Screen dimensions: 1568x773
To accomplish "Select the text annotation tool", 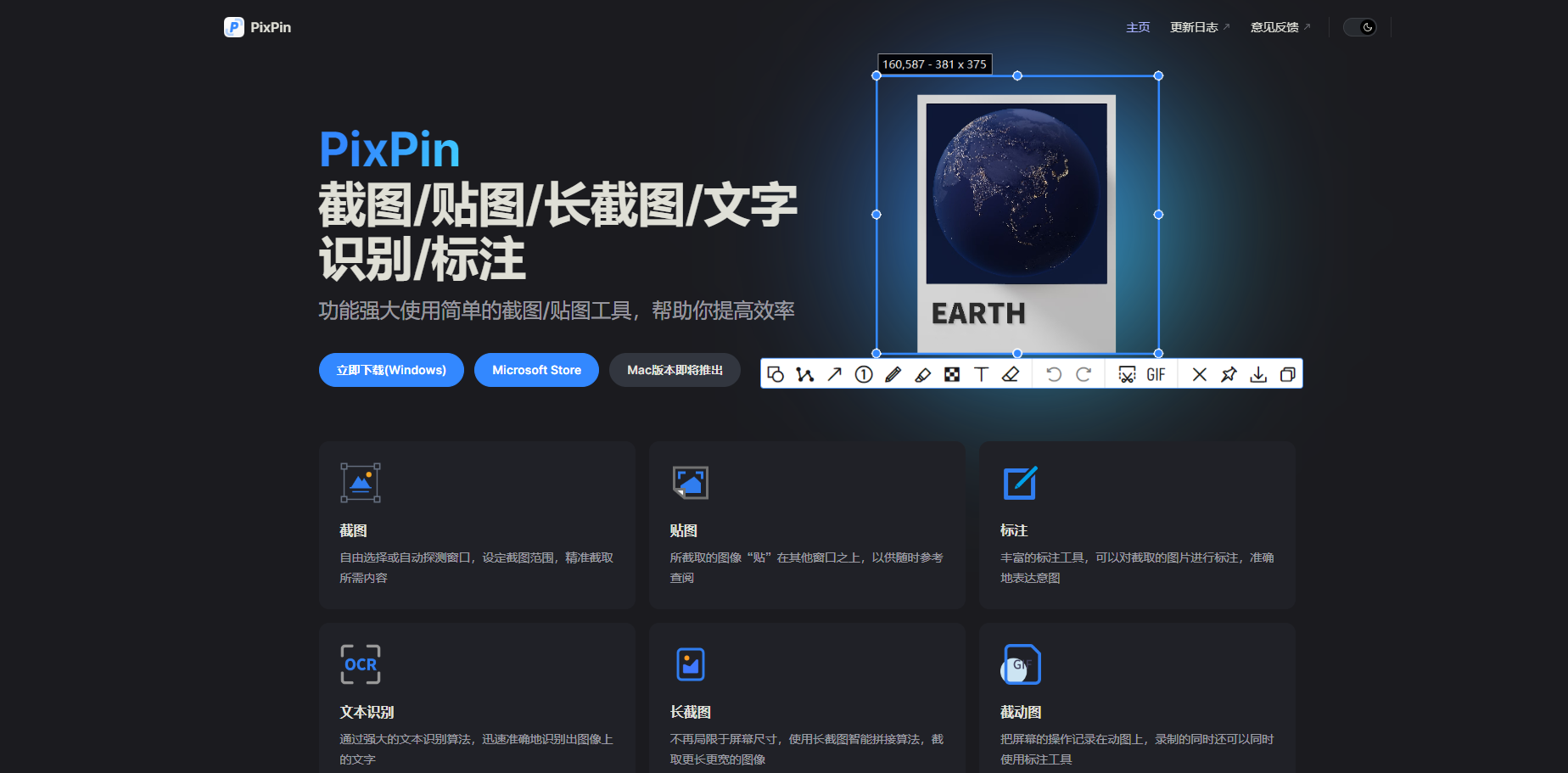I will click(x=981, y=374).
